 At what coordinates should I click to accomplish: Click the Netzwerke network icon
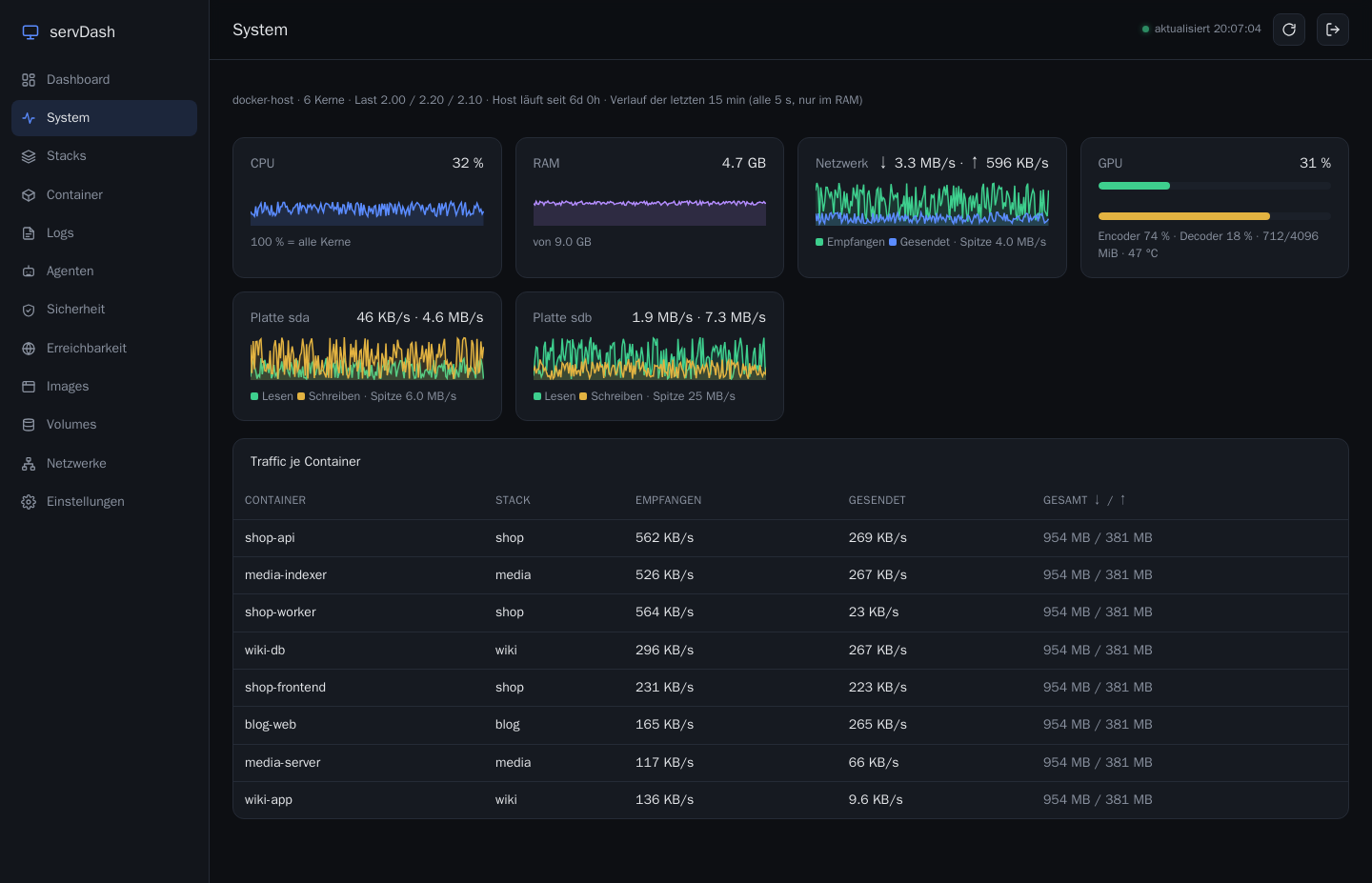click(x=29, y=464)
